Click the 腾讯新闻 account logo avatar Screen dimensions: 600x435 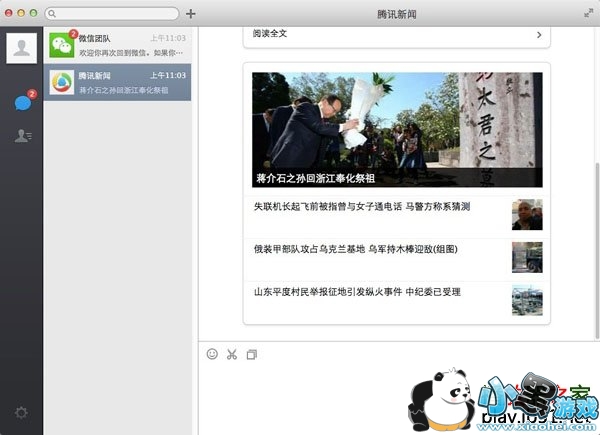[62, 82]
